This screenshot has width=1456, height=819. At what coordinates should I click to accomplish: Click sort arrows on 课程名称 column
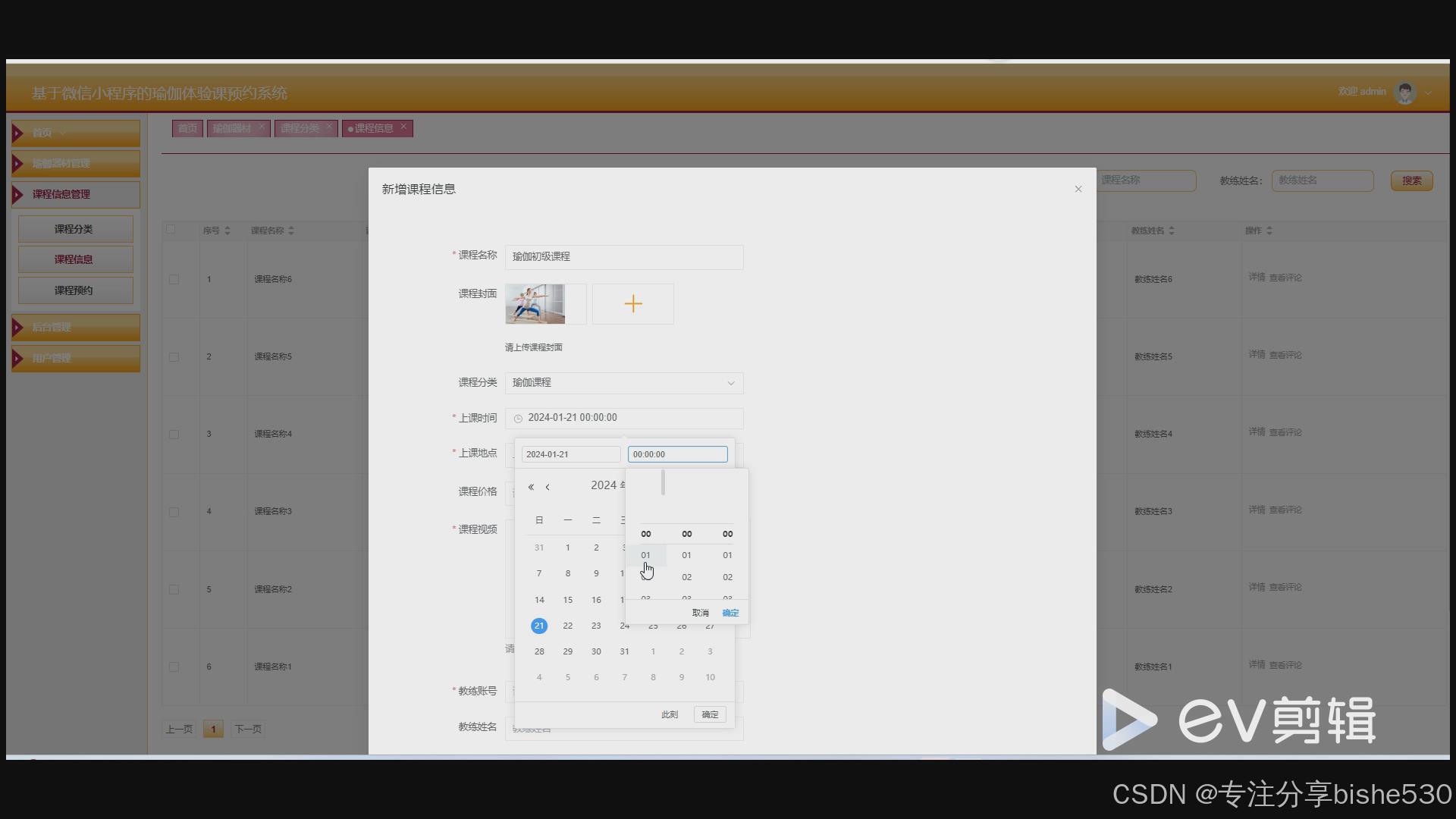click(x=291, y=231)
